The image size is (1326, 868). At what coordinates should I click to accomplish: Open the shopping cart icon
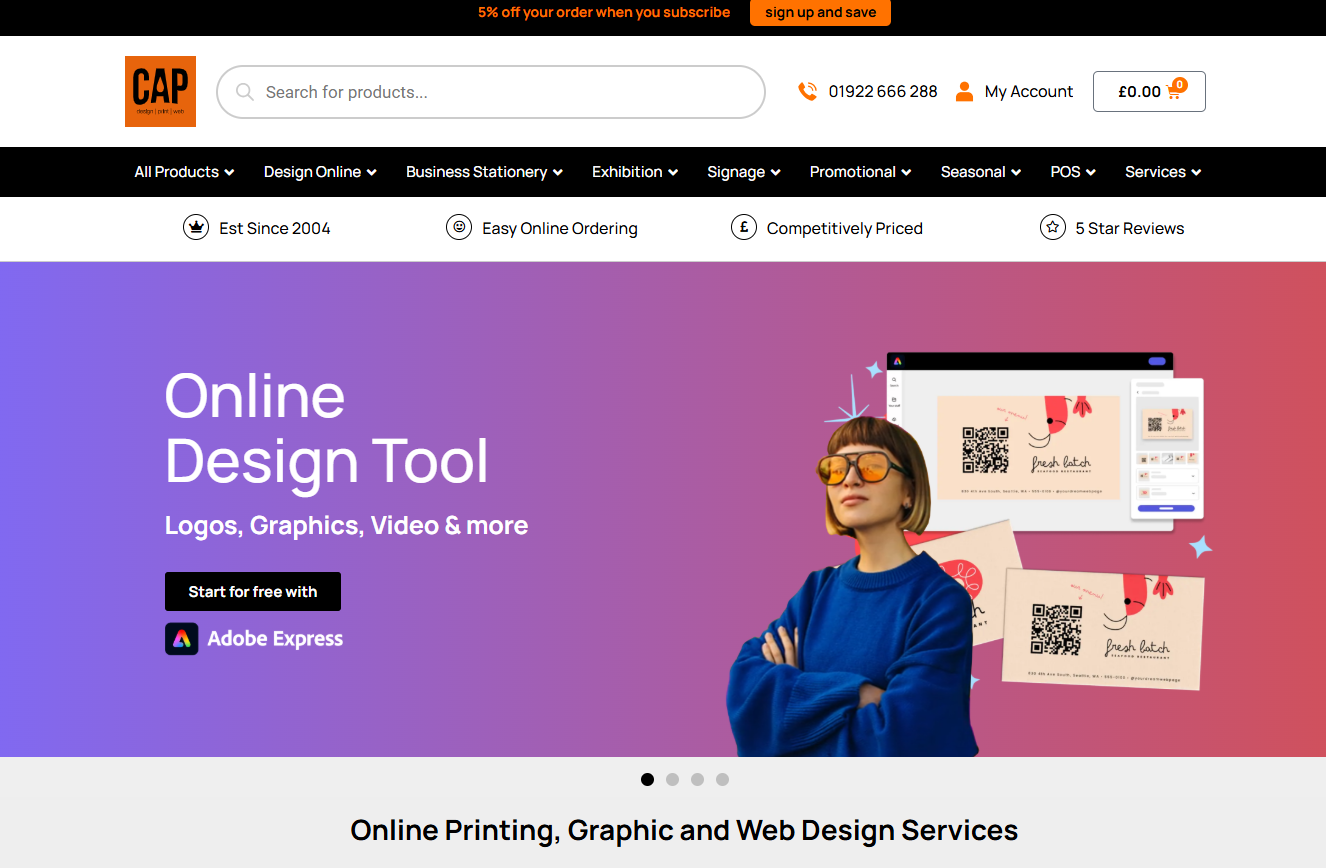coord(1175,91)
